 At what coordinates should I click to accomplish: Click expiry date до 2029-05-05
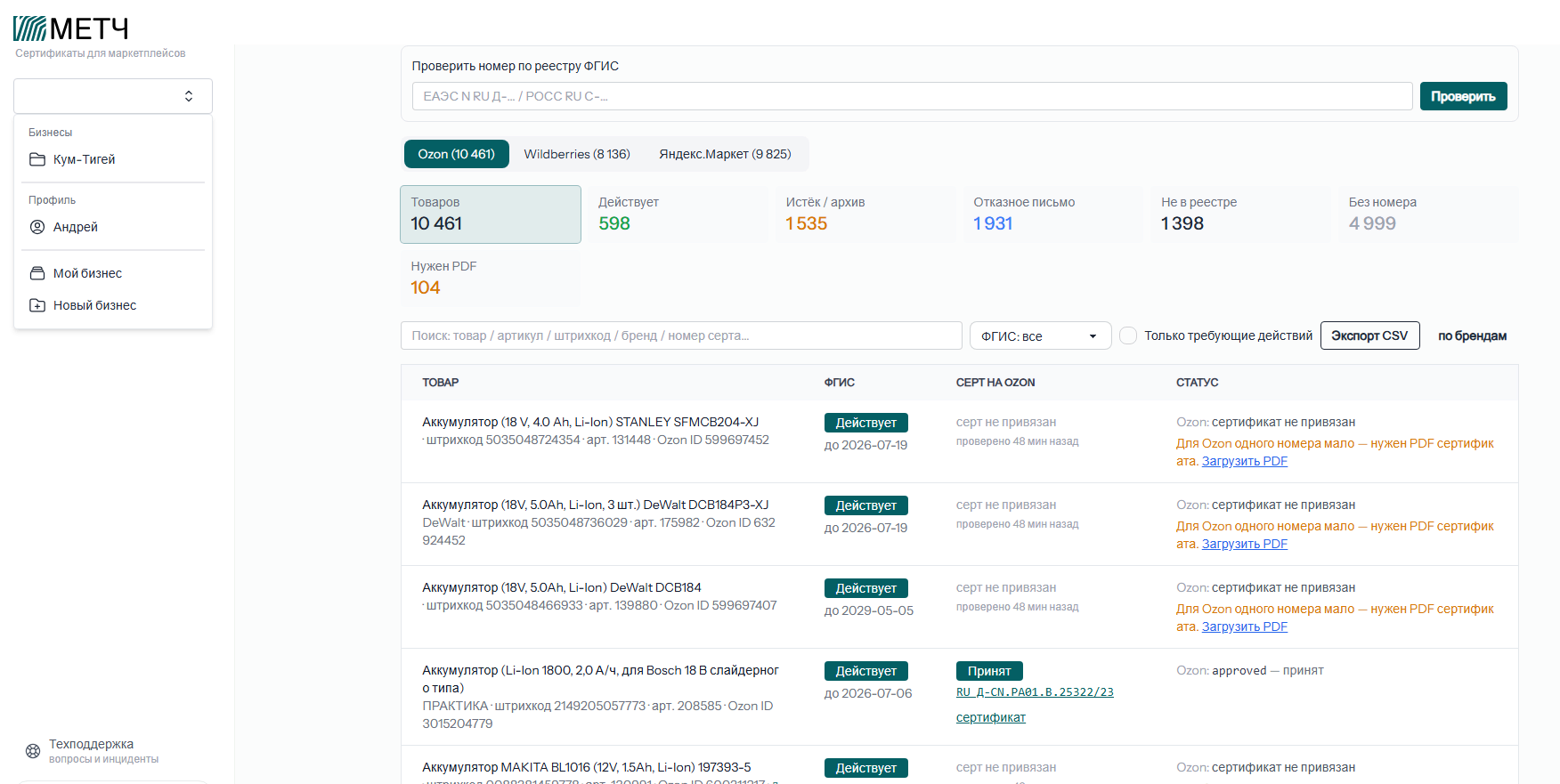869,610
